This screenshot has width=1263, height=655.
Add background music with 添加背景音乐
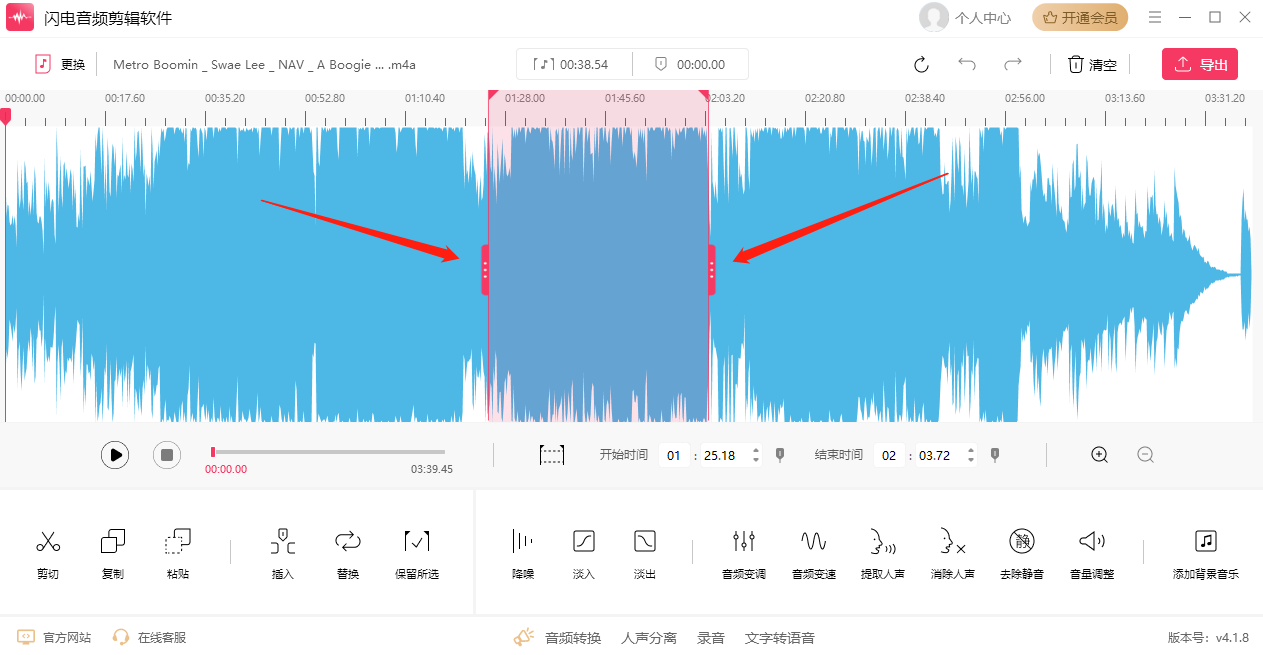pos(1205,542)
